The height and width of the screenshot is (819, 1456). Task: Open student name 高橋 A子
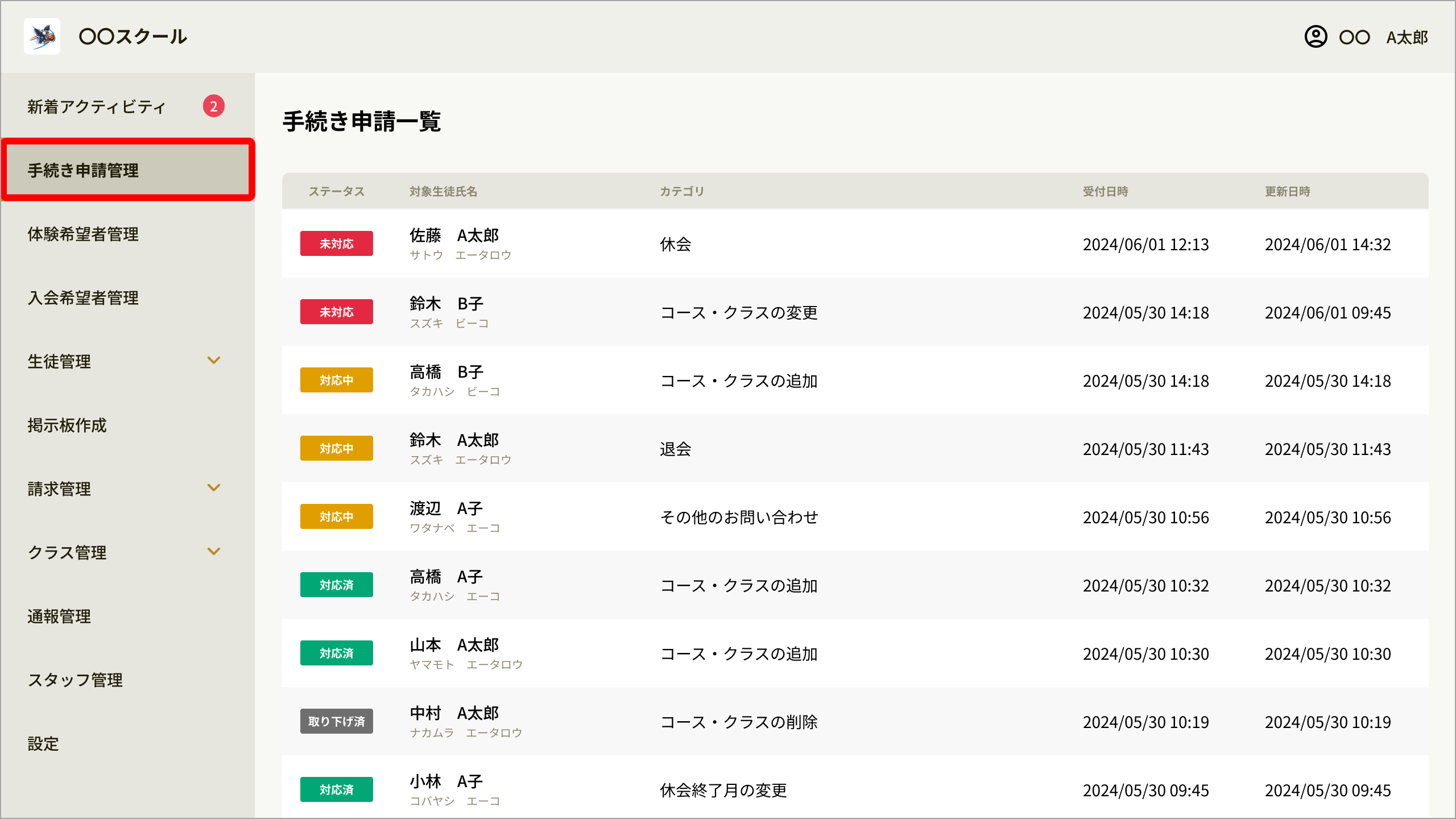coord(446,577)
